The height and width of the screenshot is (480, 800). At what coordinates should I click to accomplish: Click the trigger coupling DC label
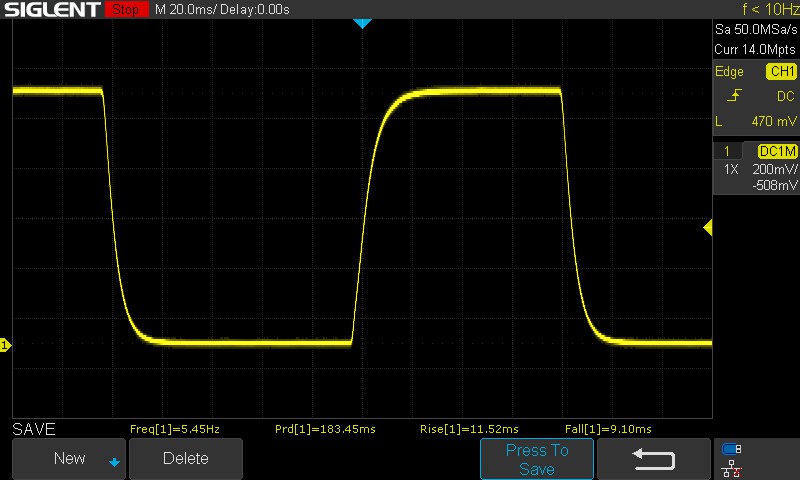[x=786, y=96]
